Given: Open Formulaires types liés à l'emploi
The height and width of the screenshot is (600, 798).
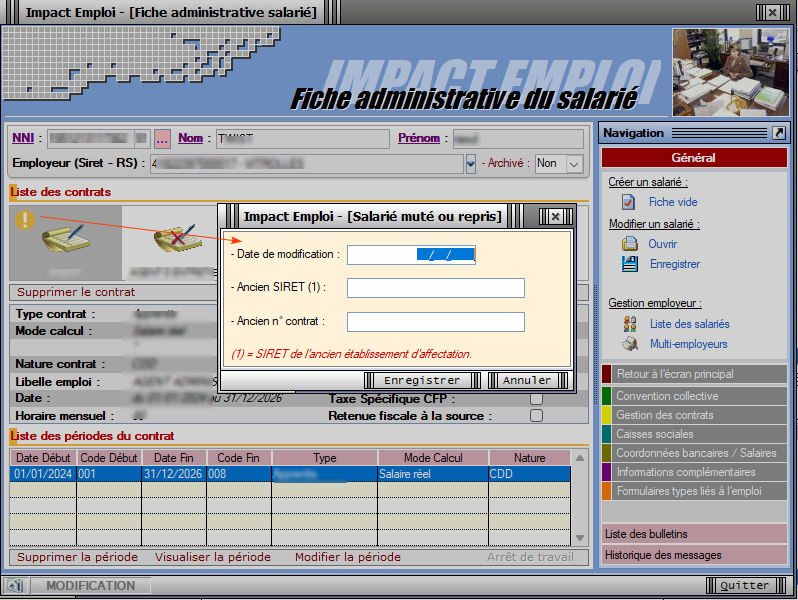Looking at the screenshot, I should (694, 491).
